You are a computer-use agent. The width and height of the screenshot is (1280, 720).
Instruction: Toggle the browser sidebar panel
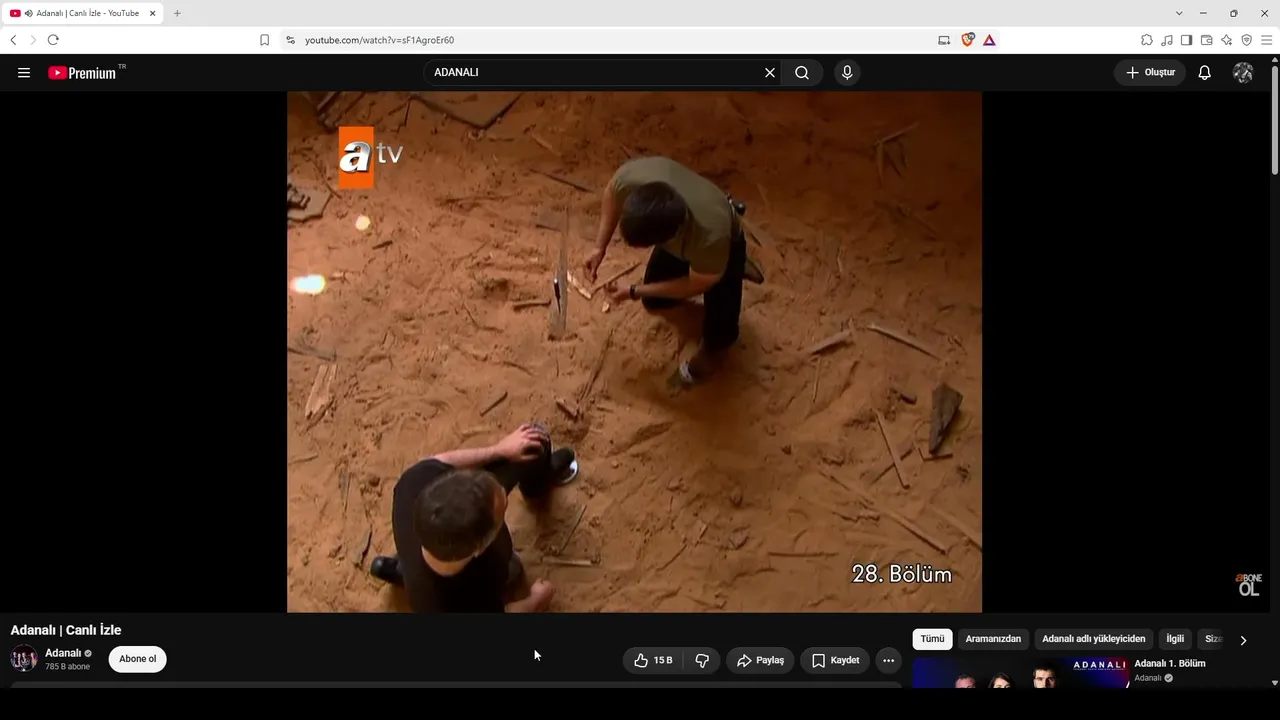click(x=1186, y=40)
